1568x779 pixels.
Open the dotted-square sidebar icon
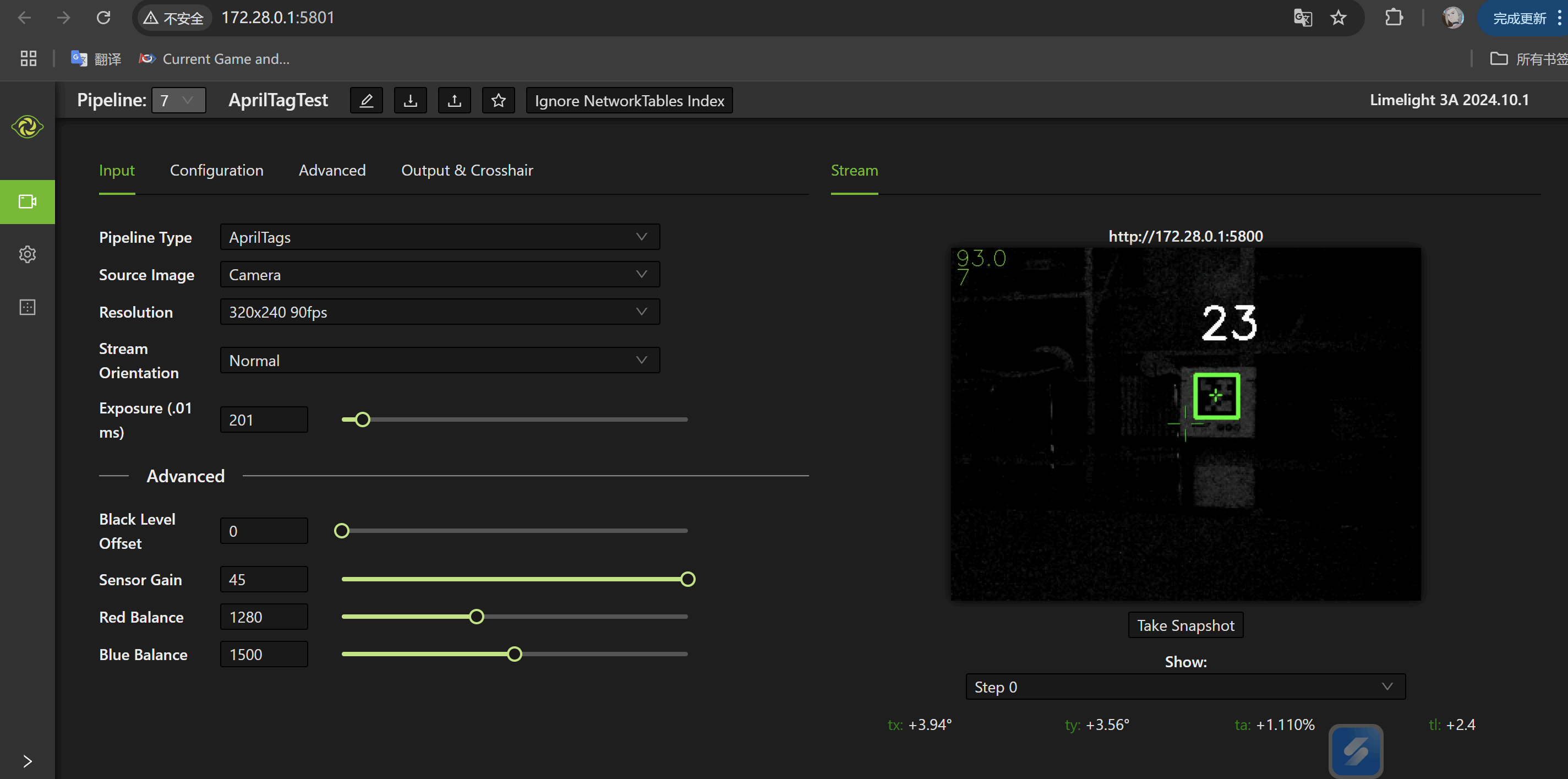pyautogui.click(x=28, y=307)
